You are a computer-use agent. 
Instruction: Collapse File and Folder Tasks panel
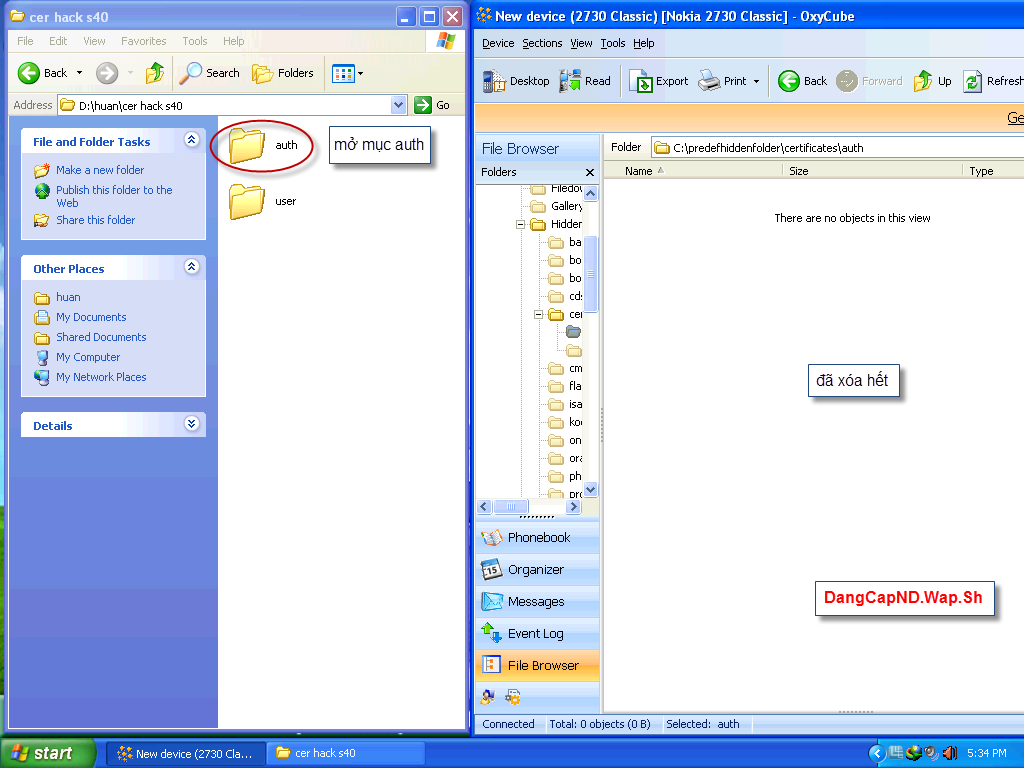tap(191, 140)
